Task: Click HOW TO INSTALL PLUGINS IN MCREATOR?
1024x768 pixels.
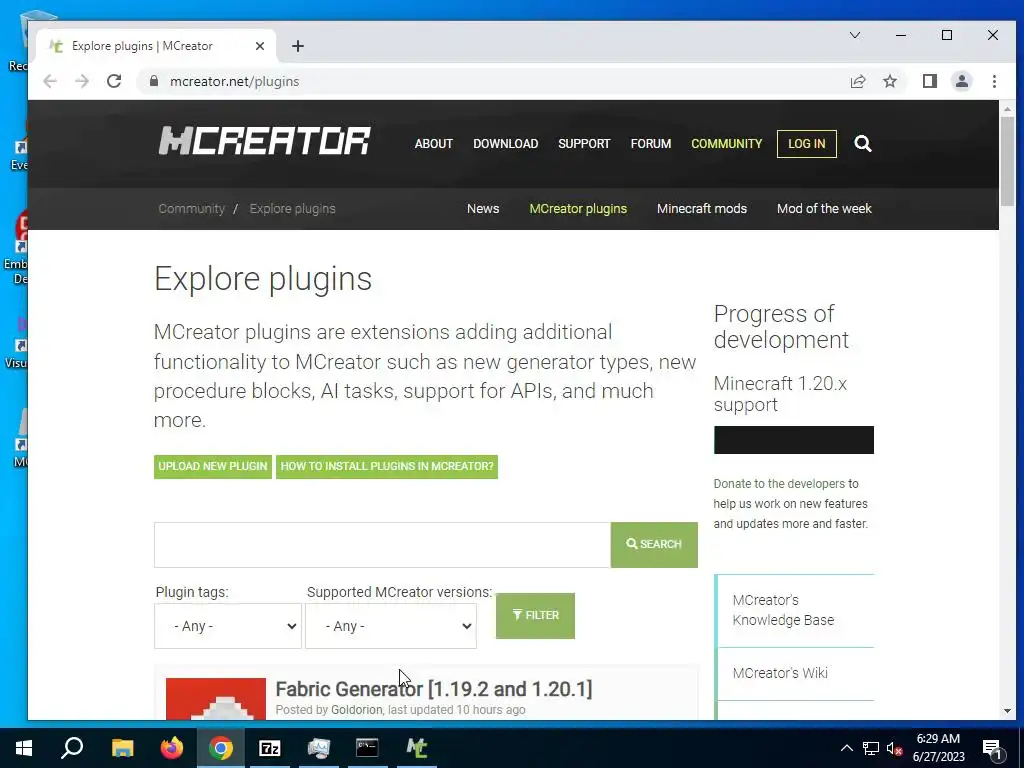Action: coord(387,466)
